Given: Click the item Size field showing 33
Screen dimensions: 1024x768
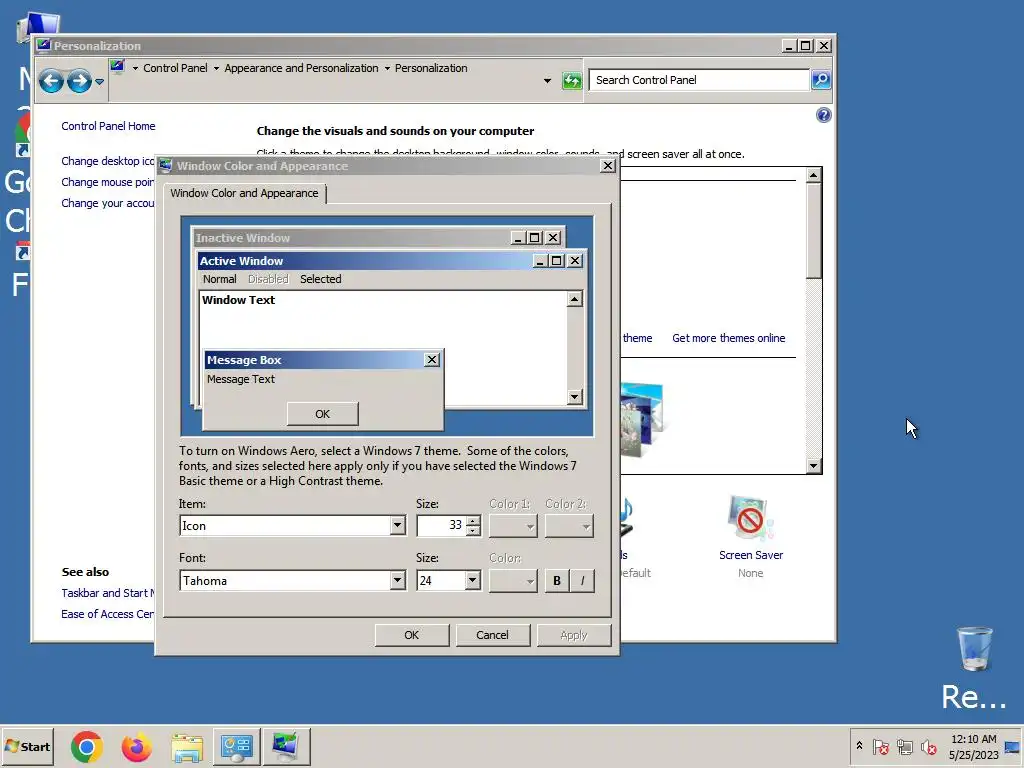Looking at the screenshot, I should tap(442, 526).
